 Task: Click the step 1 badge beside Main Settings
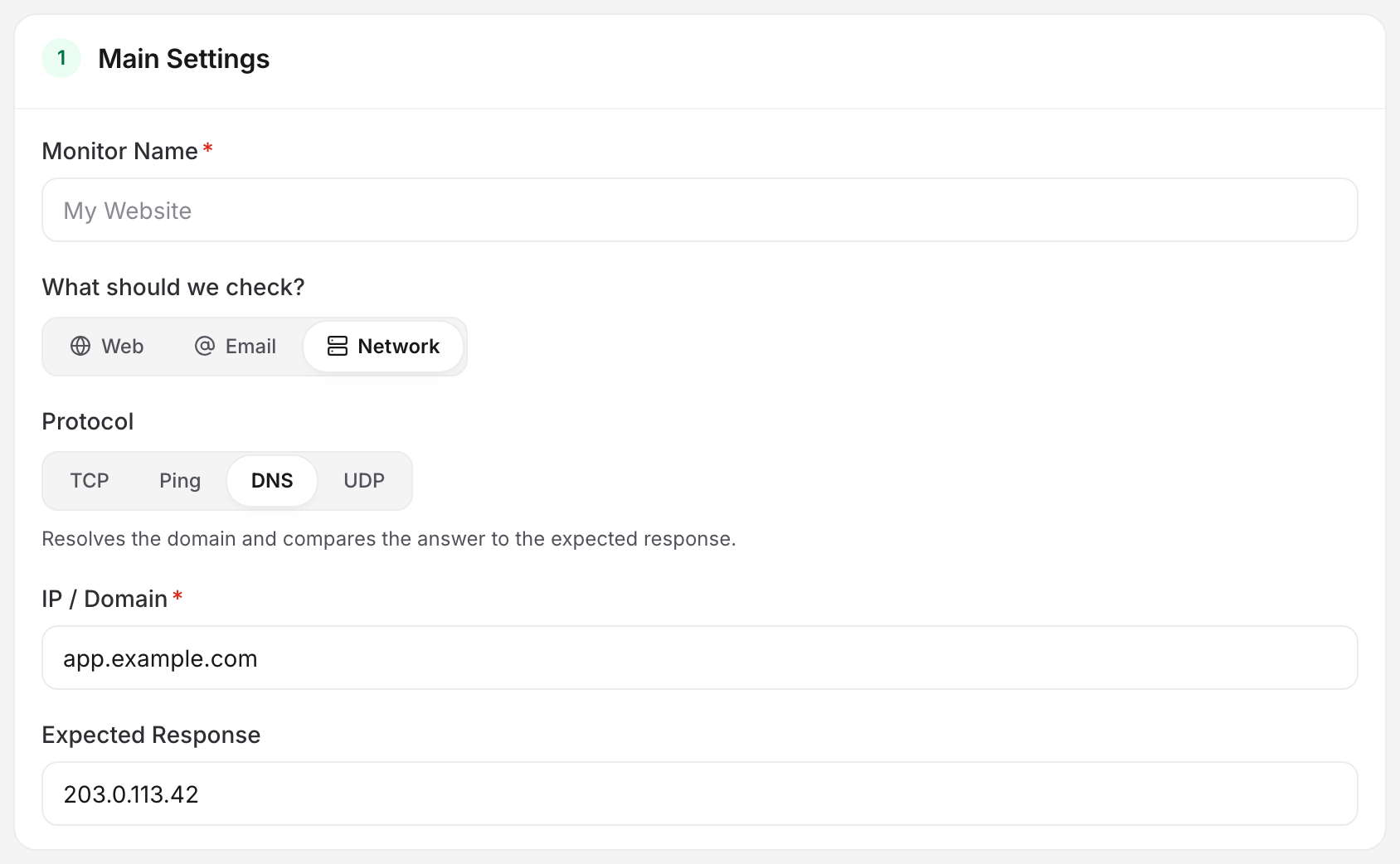coord(61,58)
